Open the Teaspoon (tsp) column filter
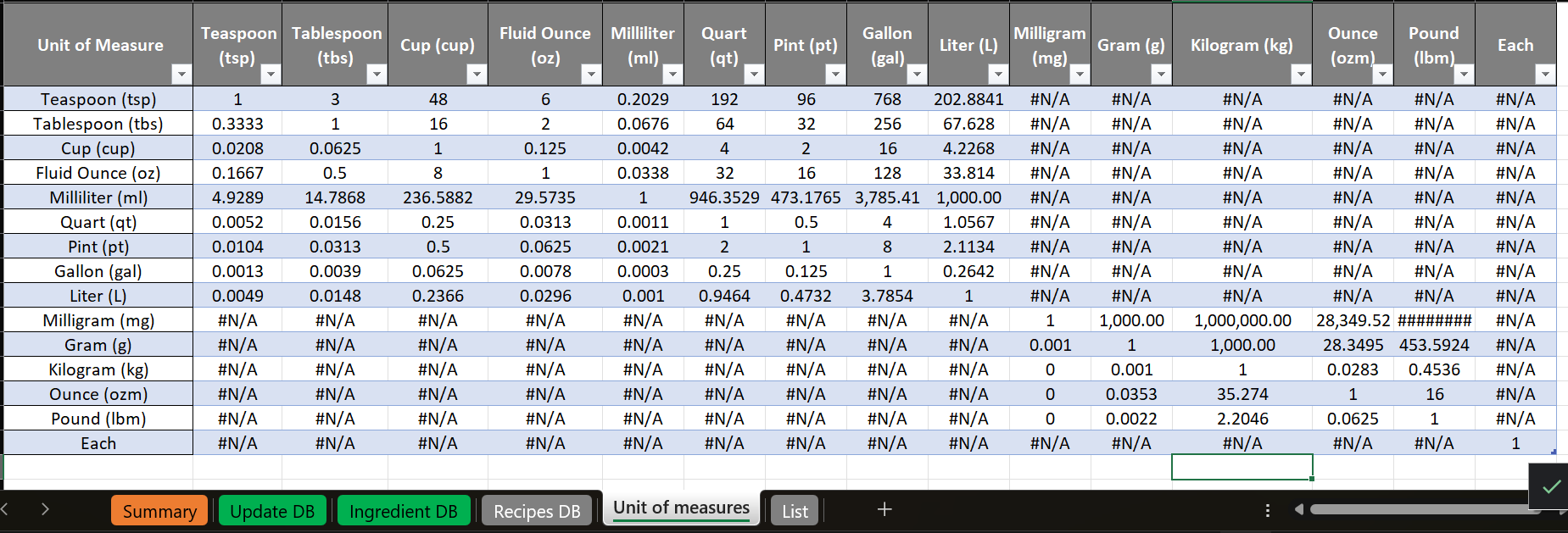 pos(271,75)
